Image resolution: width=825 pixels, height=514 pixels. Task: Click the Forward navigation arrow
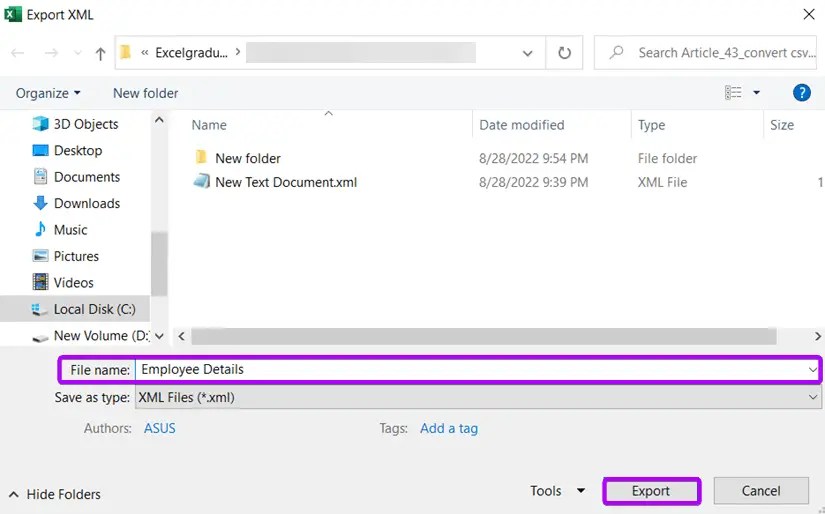(51, 53)
